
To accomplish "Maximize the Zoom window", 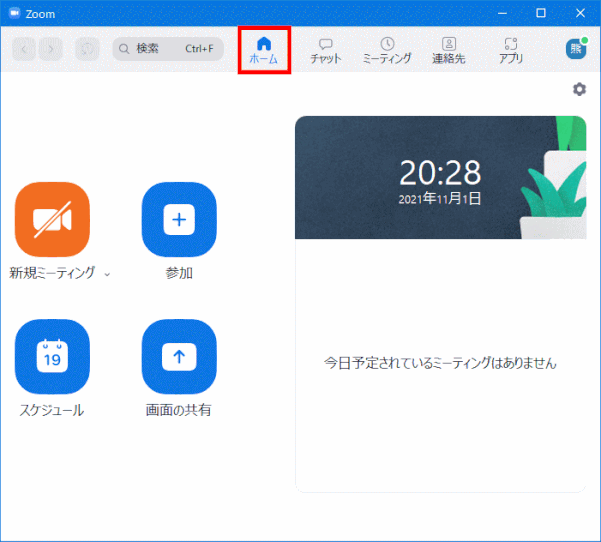I will (x=541, y=13).
